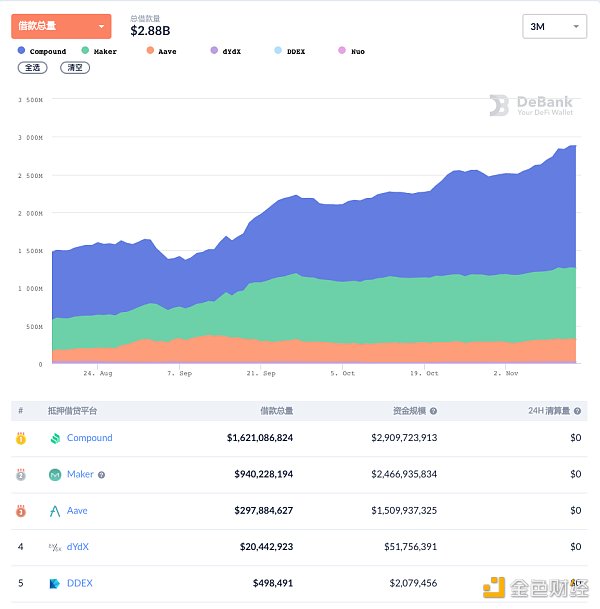Click the 全选 select-all button
The image size is (600, 609).
click(x=33, y=68)
